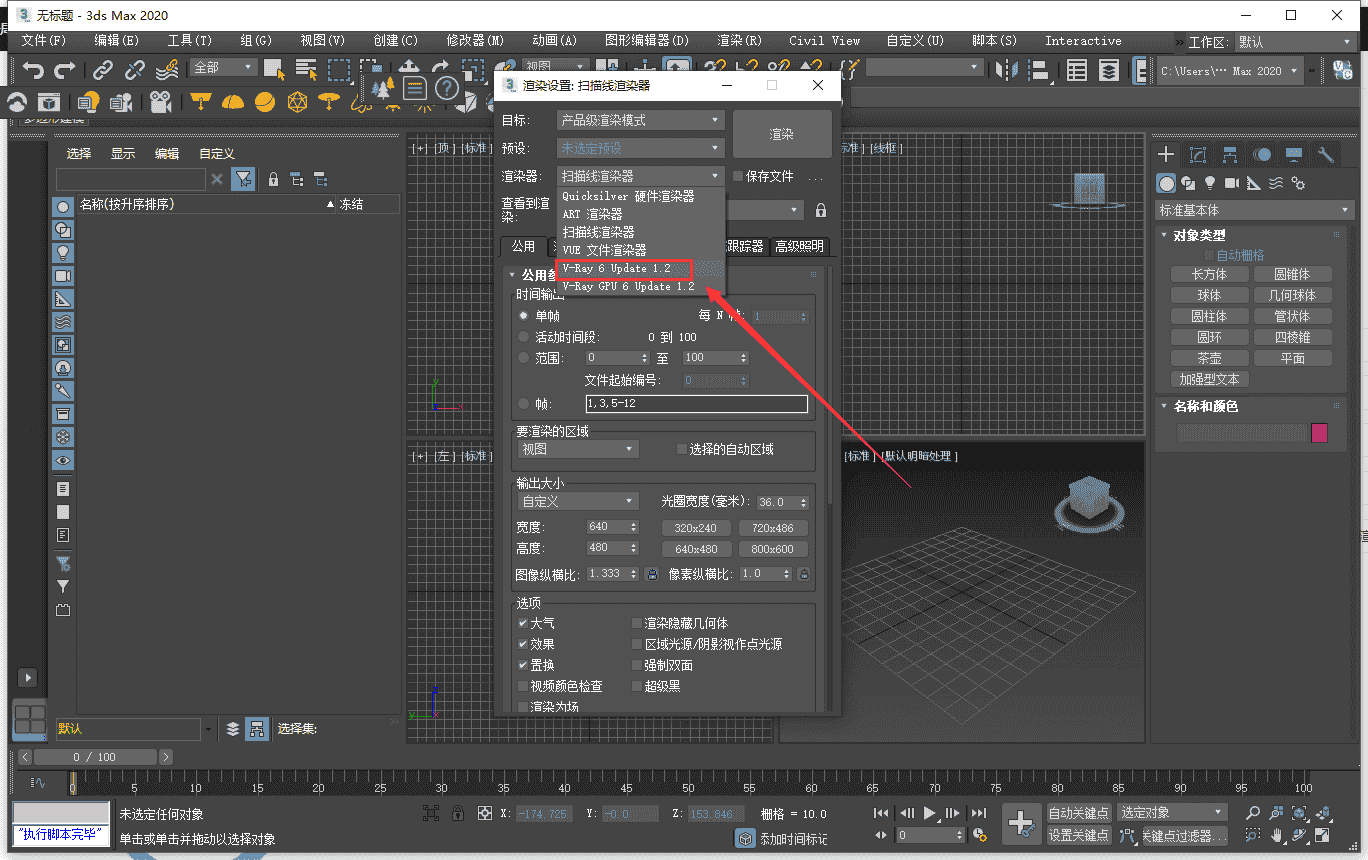The width and height of the screenshot is (1368, 860).
Task: Click the frame range field showing 1,3,5-12
Action: point(696,404)
